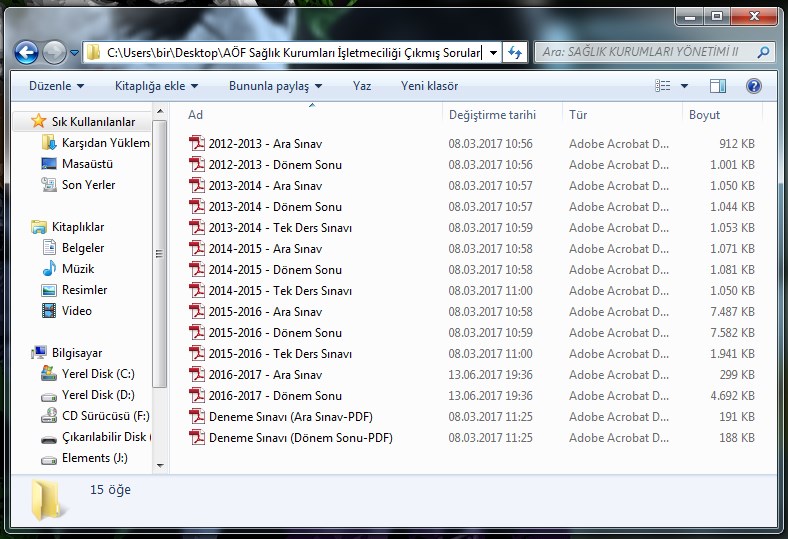Image resolution: width=788 pixels, height=539 pixels.
Task: Select Deneme Sınavı (Dönem Sonu-PDF) file
Action: click(300, 438)
